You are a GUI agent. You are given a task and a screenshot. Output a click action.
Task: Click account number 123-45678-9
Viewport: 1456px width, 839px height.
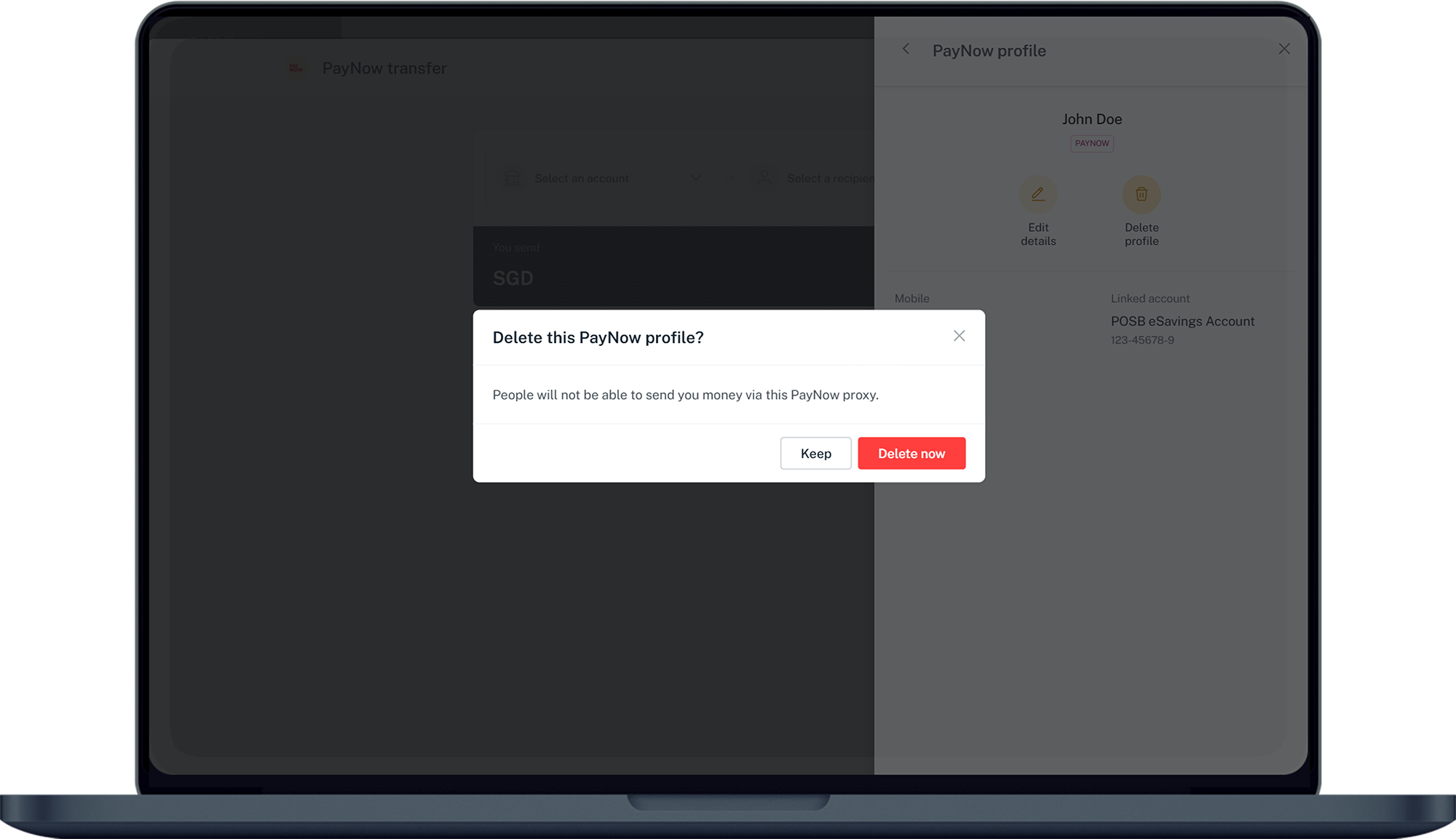[1142, 340]
